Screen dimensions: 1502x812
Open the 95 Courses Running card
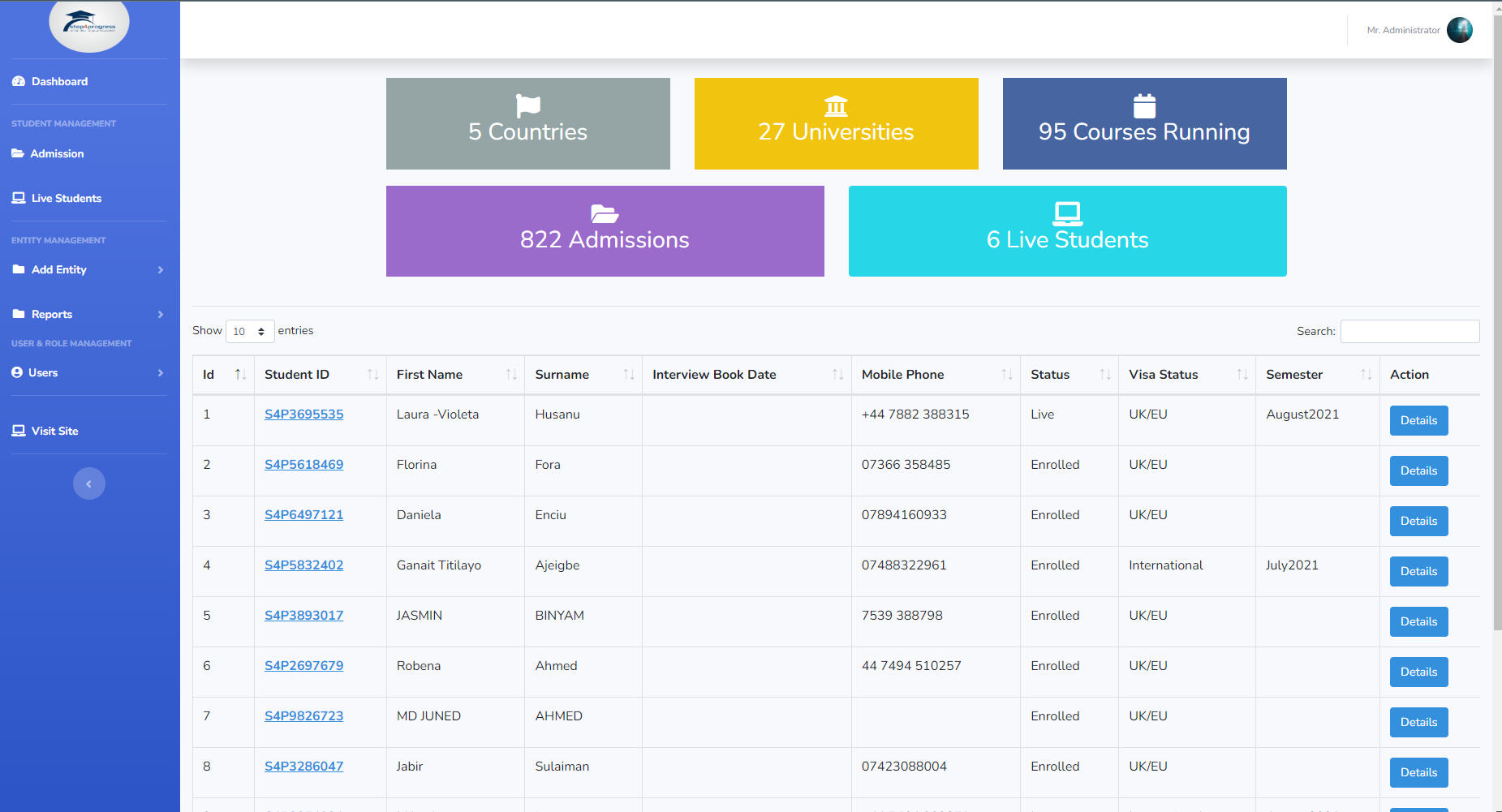pyautogui.click(x=1145, y=123)
